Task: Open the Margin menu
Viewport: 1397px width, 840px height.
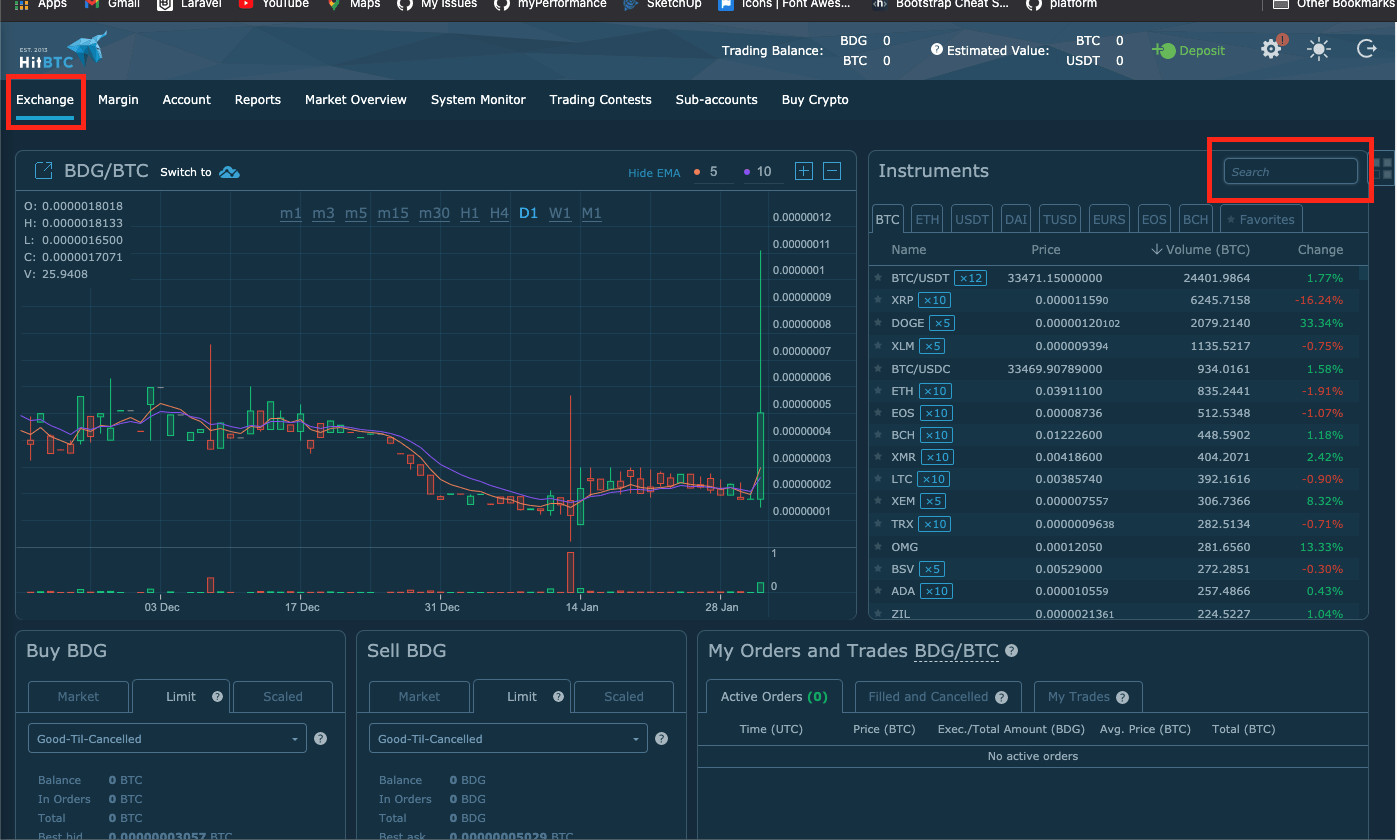Action: point(118,100)
